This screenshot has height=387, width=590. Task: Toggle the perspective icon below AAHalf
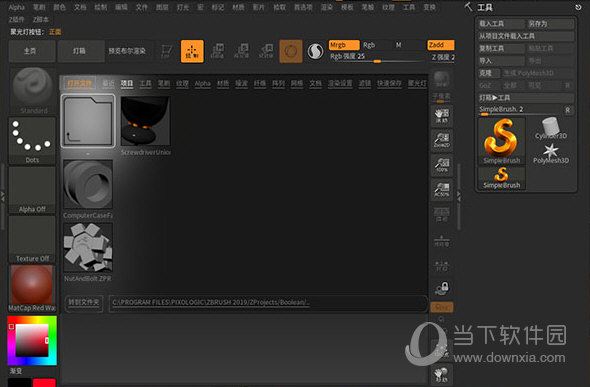pyautogui.click(x=442, y=214)
